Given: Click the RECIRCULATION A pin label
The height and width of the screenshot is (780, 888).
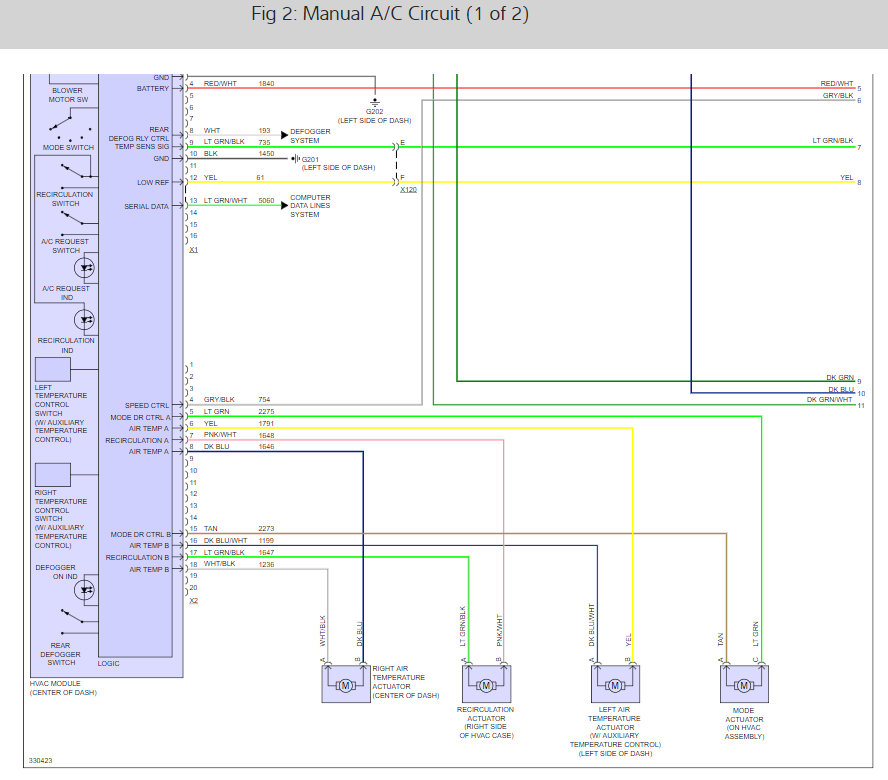Looking at the screenshot, I should pos(137,441).
